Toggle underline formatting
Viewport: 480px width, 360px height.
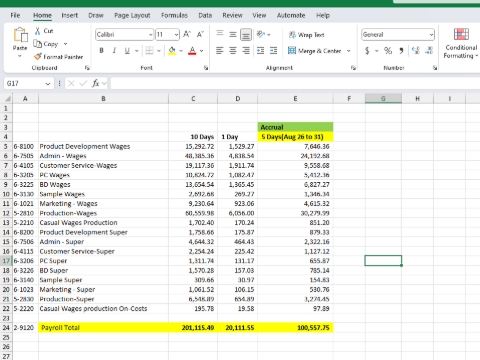pos(127,51)
